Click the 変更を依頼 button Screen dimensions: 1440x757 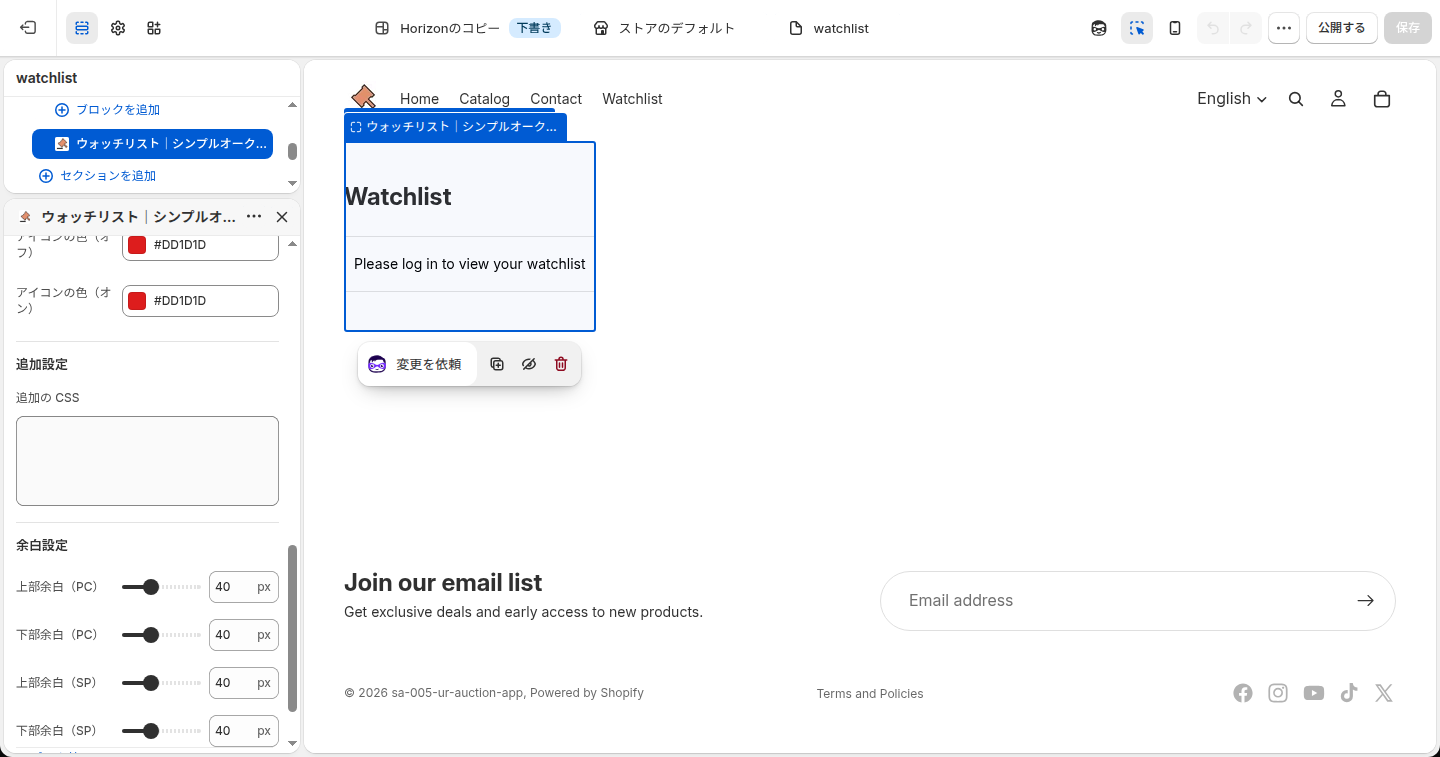click(x=415, y=364)
